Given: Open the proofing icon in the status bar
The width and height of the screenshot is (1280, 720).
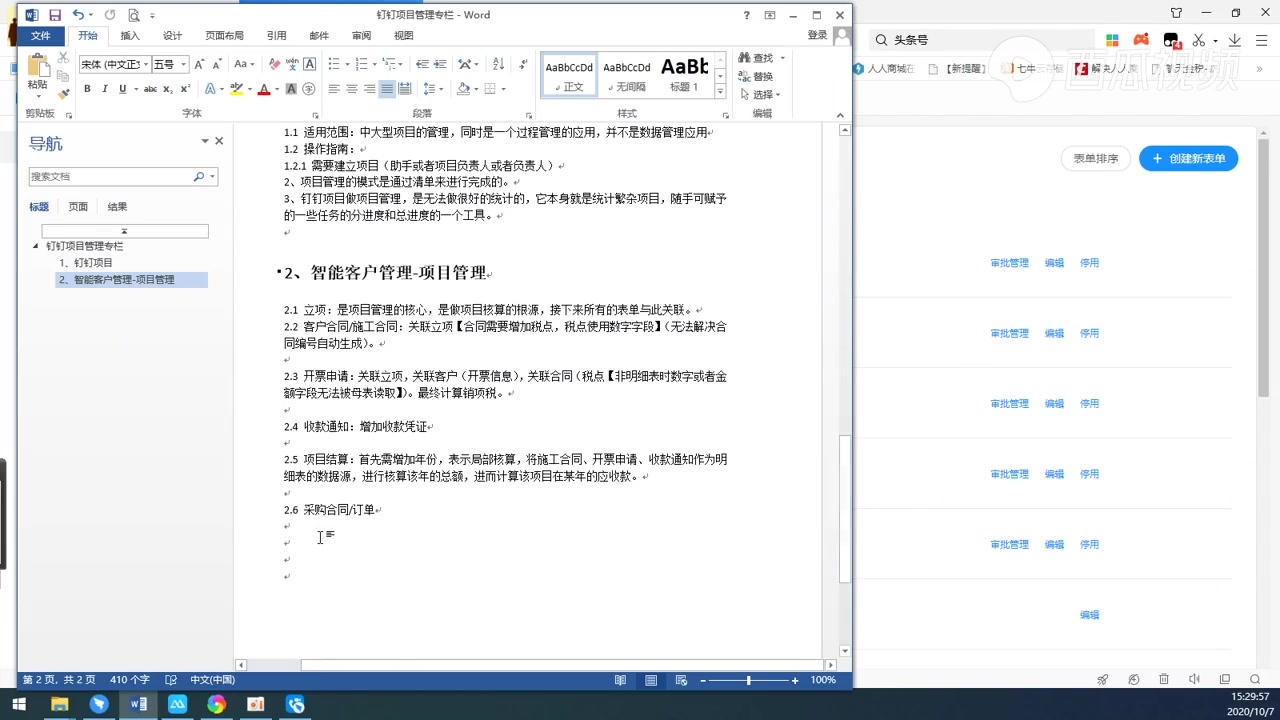Looking at the screenshot, I should click(171, 680).
